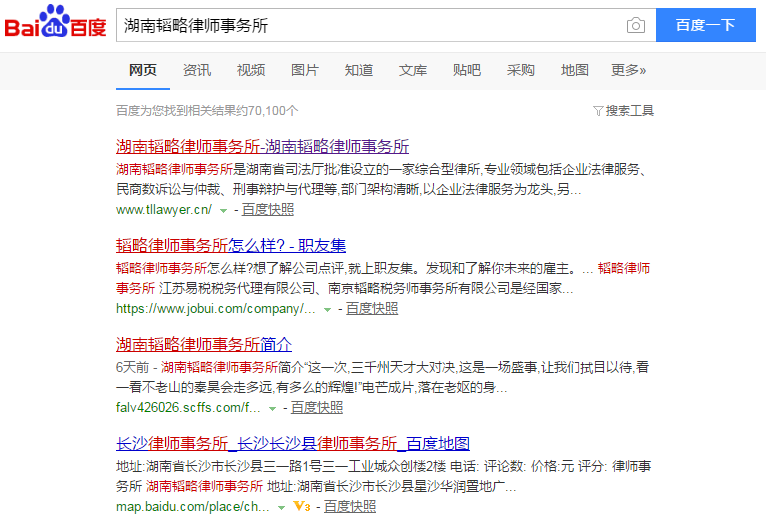Open the 知道 tab
The image size is (766, 520).
click(359, 70)
